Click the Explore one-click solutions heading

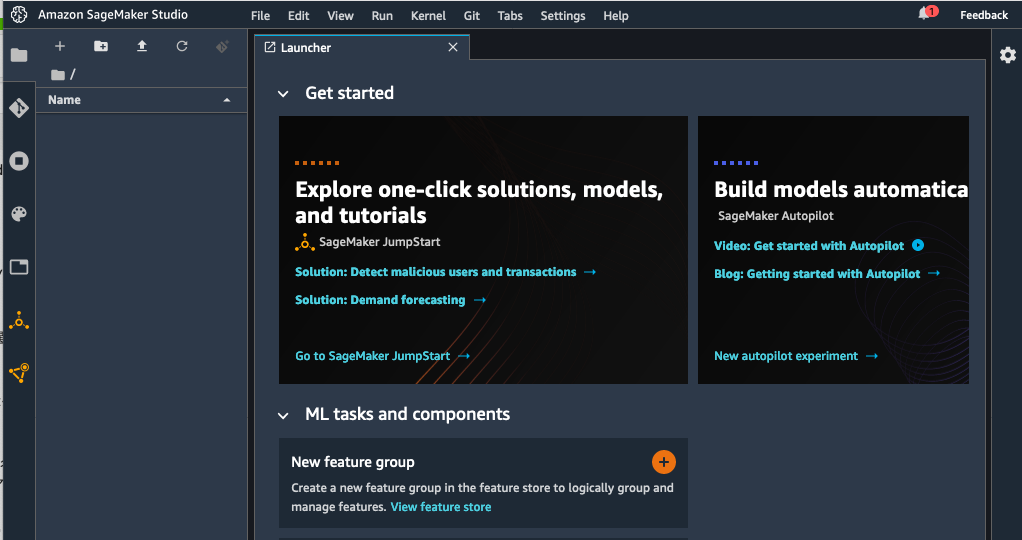[x=479, y=202]
